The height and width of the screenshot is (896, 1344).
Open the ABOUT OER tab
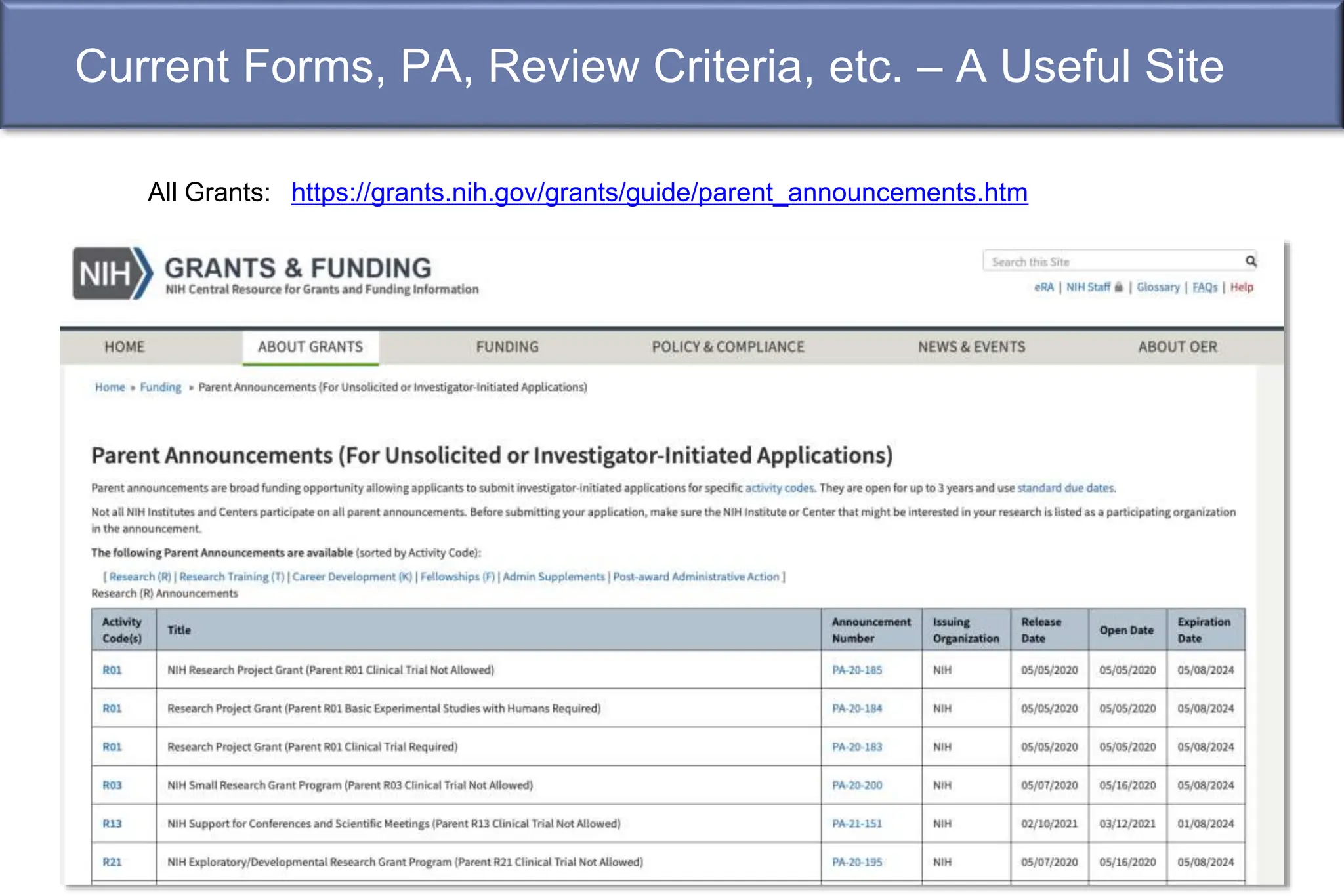1177,347
